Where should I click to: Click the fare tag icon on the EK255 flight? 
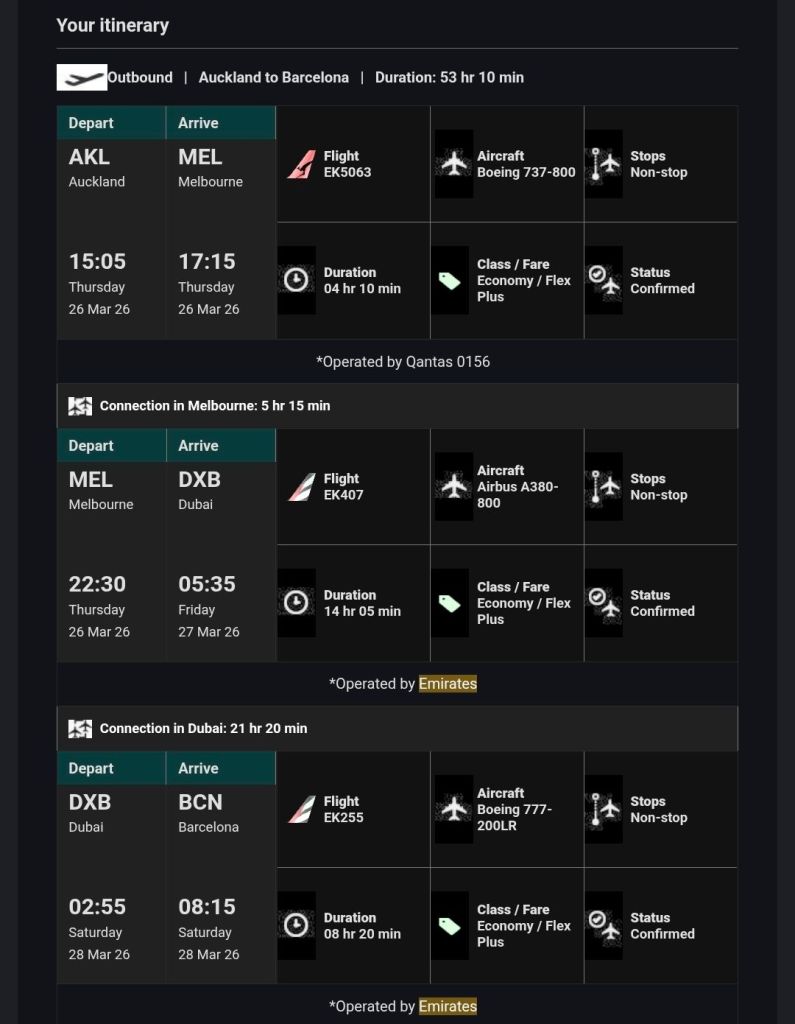[450, 926]
